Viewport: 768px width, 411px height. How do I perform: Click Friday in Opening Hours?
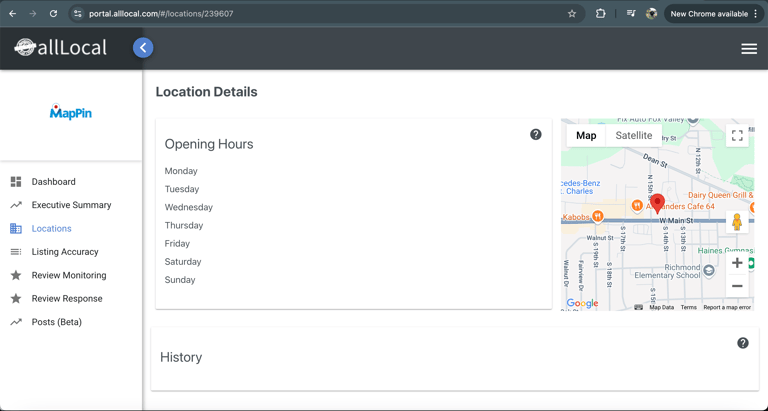click(177, 243)
